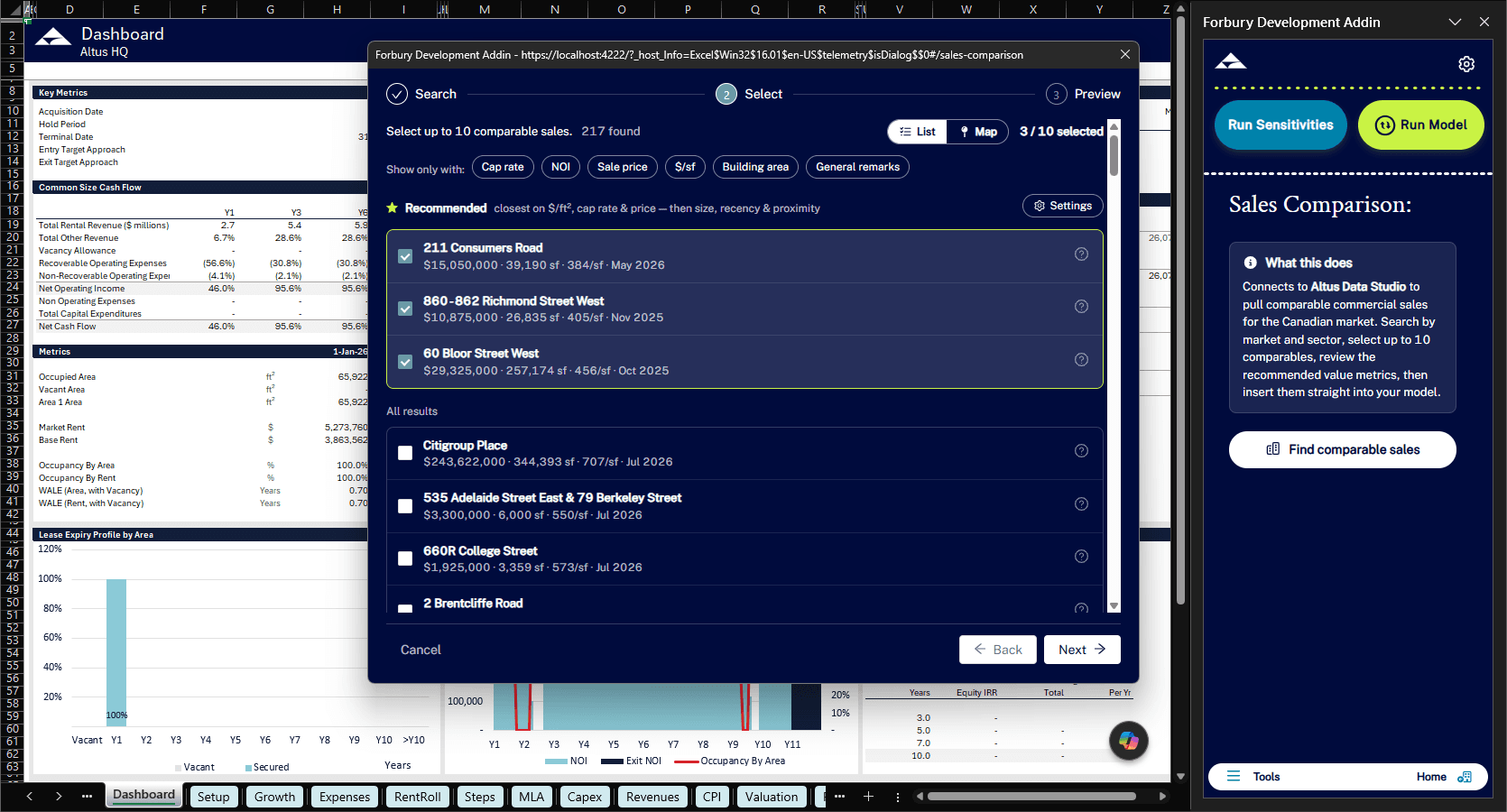Filter results by Cap rate
This screenshot has height=812, width=1507.
point(503,167)
